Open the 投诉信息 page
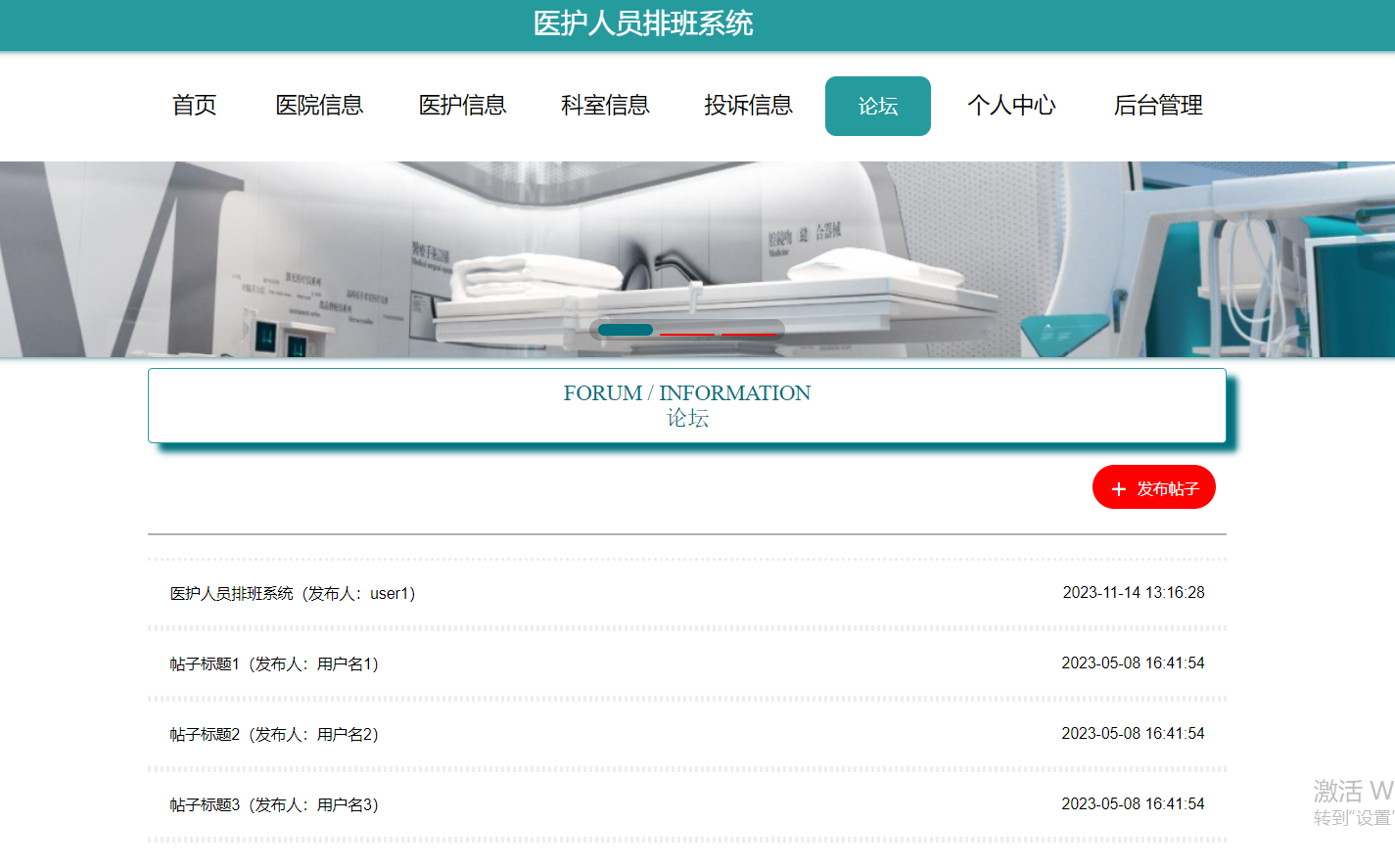Screen dimensions: 1395x868 [x=748, y=106]
